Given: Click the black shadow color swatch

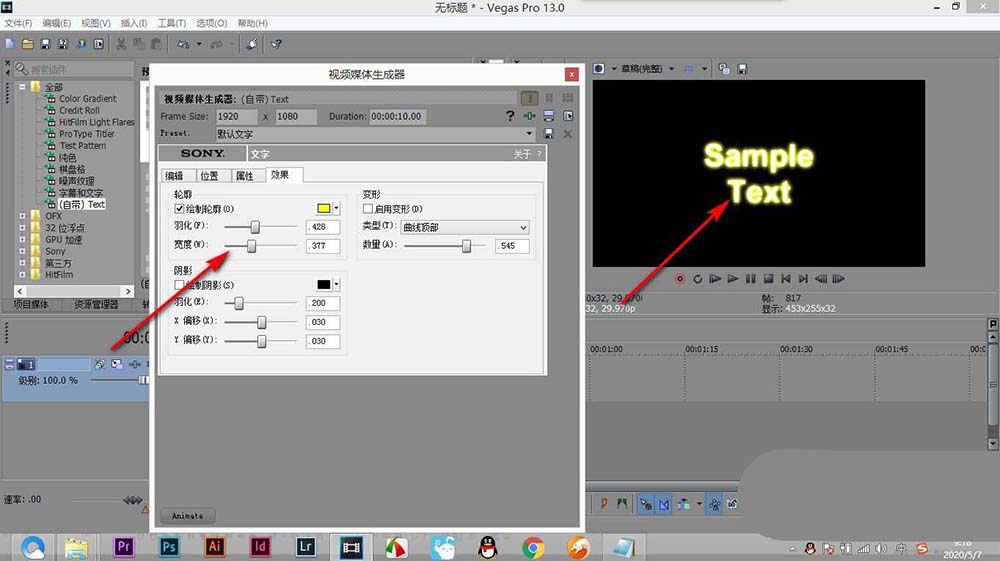Looking at the screenshot, I should [323, 284].
